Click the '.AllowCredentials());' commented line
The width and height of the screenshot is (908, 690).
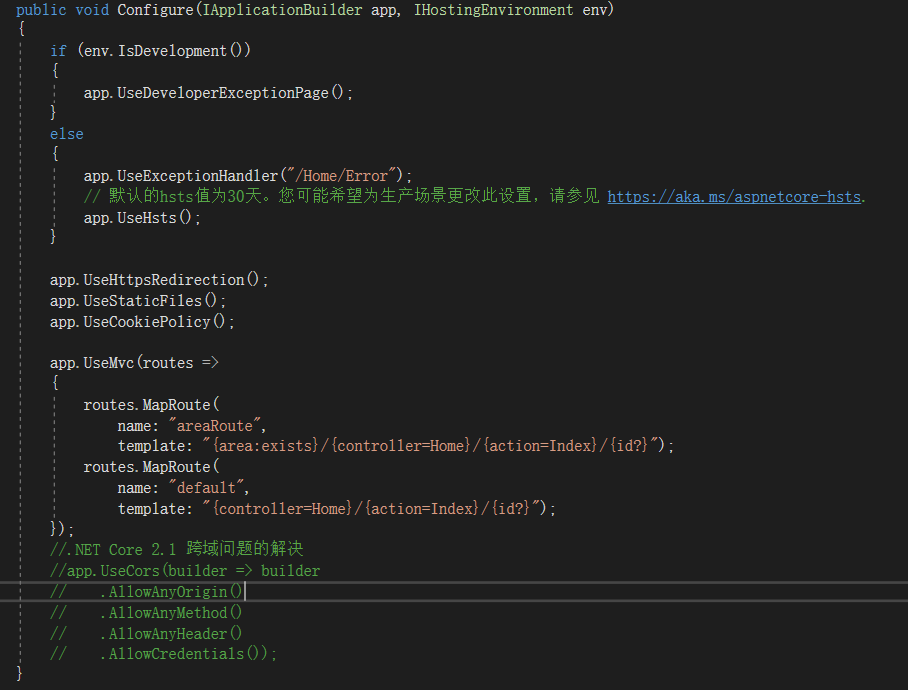tap(163, 654)
